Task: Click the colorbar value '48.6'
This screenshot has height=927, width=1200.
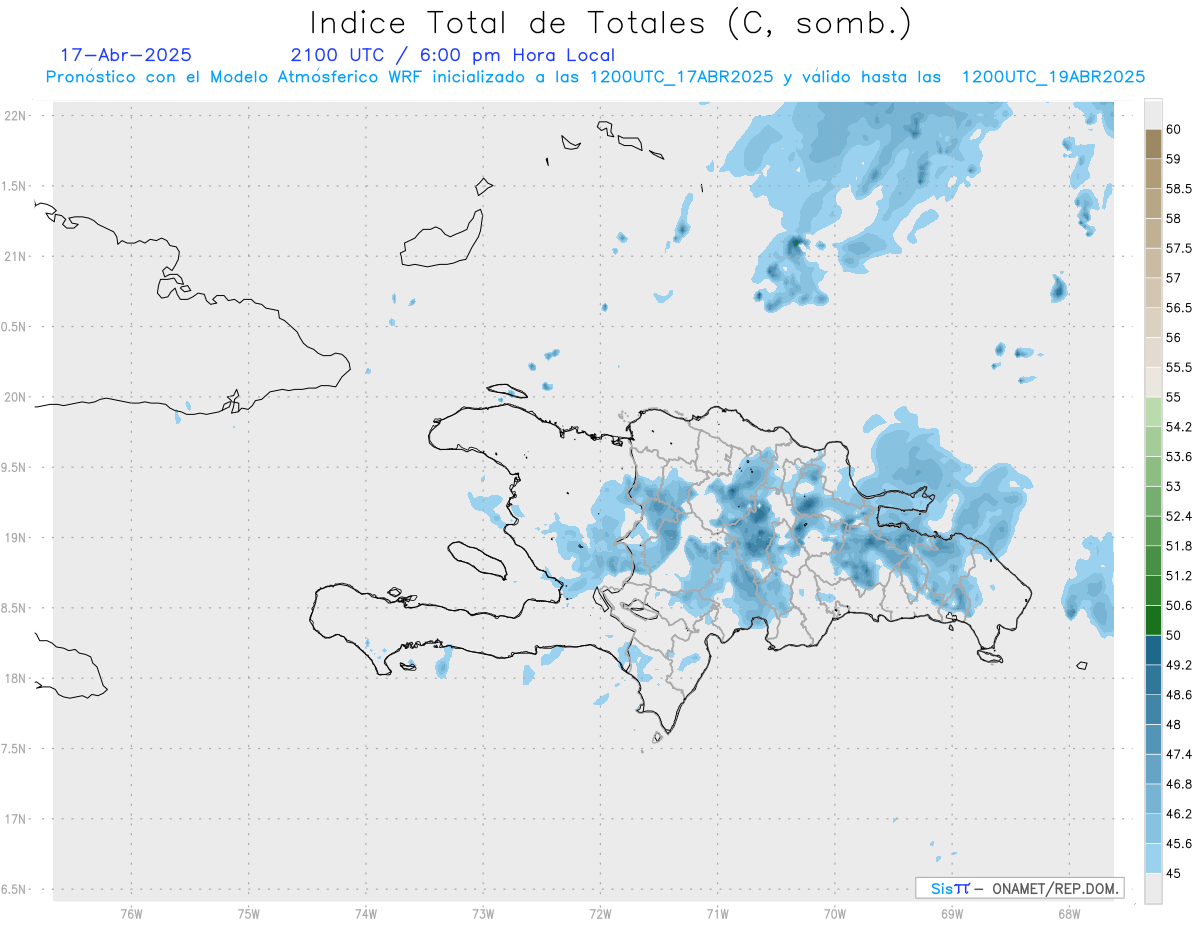Action: (1179, 694)
